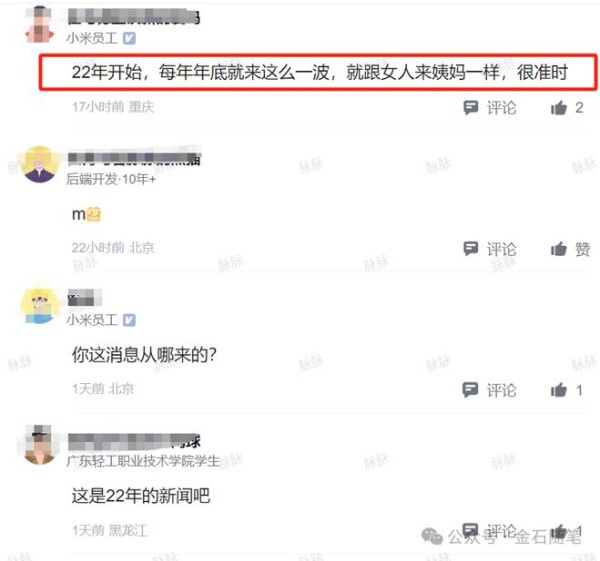600x561 pixels.
Task: Like the comment '这是22年的新闻吧'
Action: click(x=567, y=531)
